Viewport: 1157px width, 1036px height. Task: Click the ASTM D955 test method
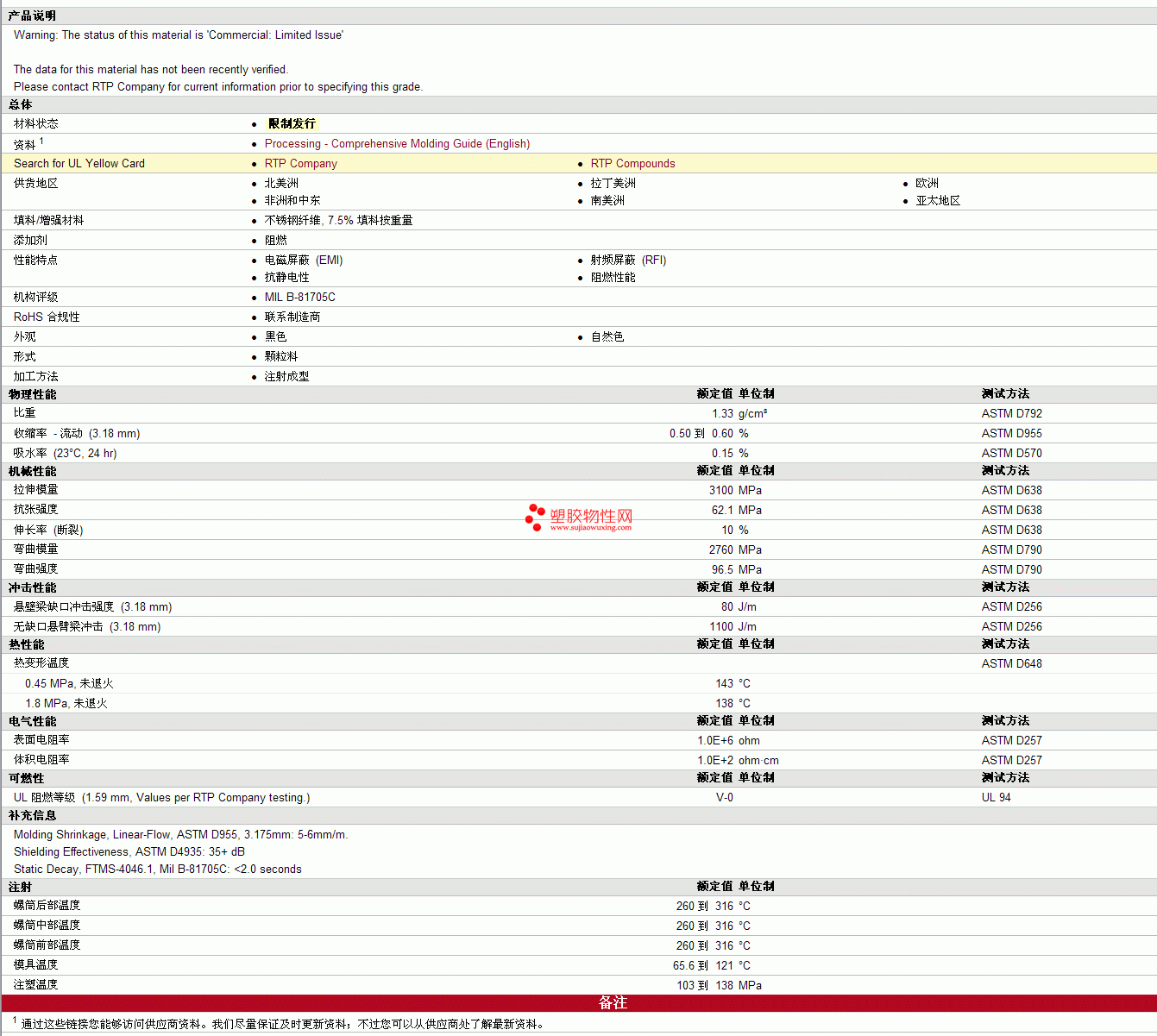point(1012,434)
